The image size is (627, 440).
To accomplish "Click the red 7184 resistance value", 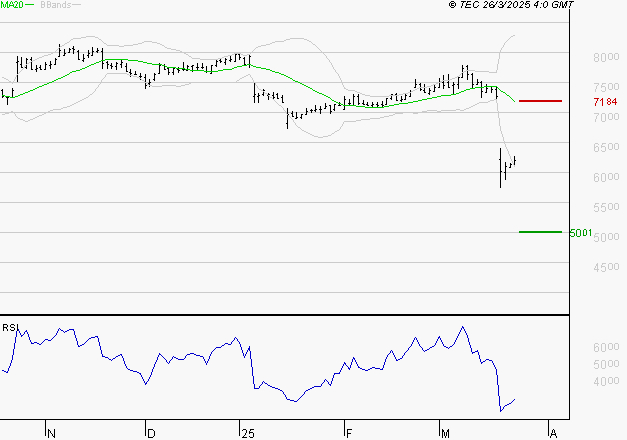I will [605, 102].
